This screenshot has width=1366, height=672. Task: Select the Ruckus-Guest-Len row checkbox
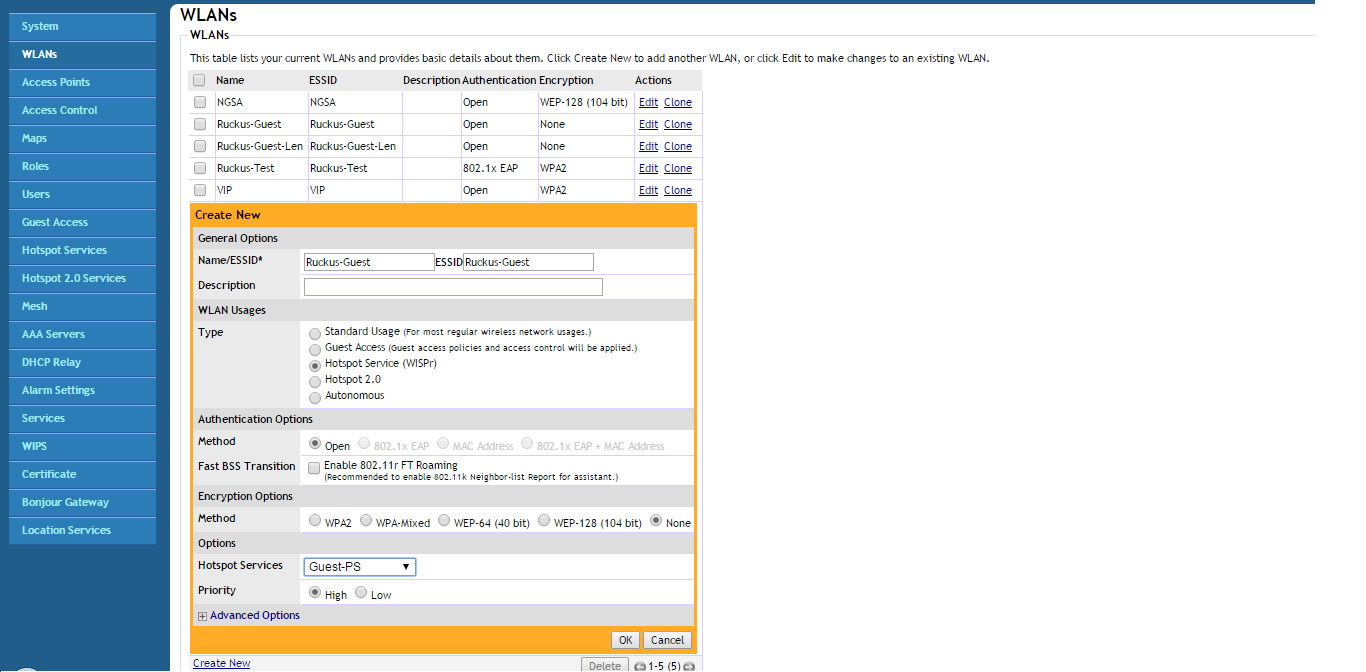[200, 146]
